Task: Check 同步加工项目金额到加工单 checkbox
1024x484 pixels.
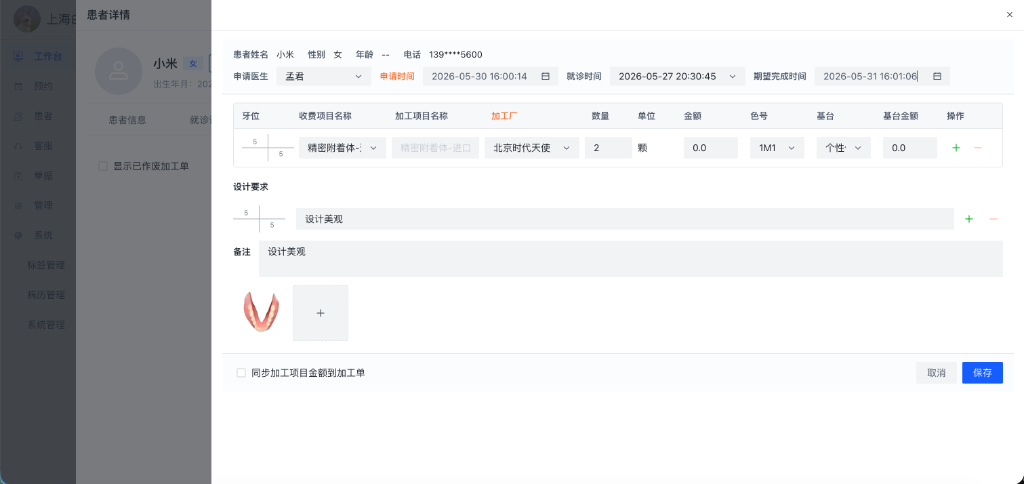Action: pyautogui.click(x=241, y=373)
